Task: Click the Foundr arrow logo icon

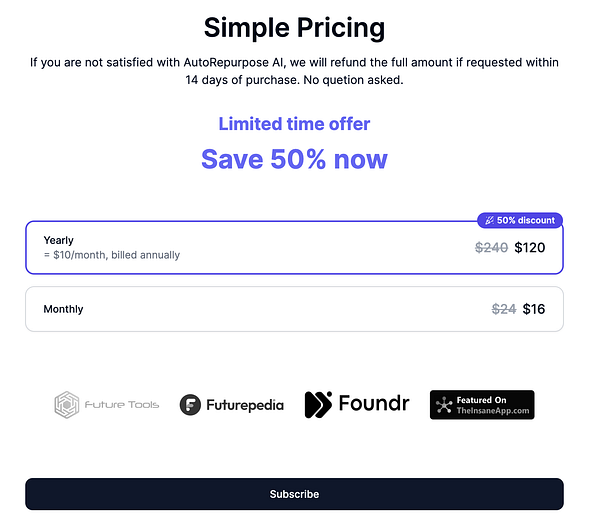Action: pos(318,405)
